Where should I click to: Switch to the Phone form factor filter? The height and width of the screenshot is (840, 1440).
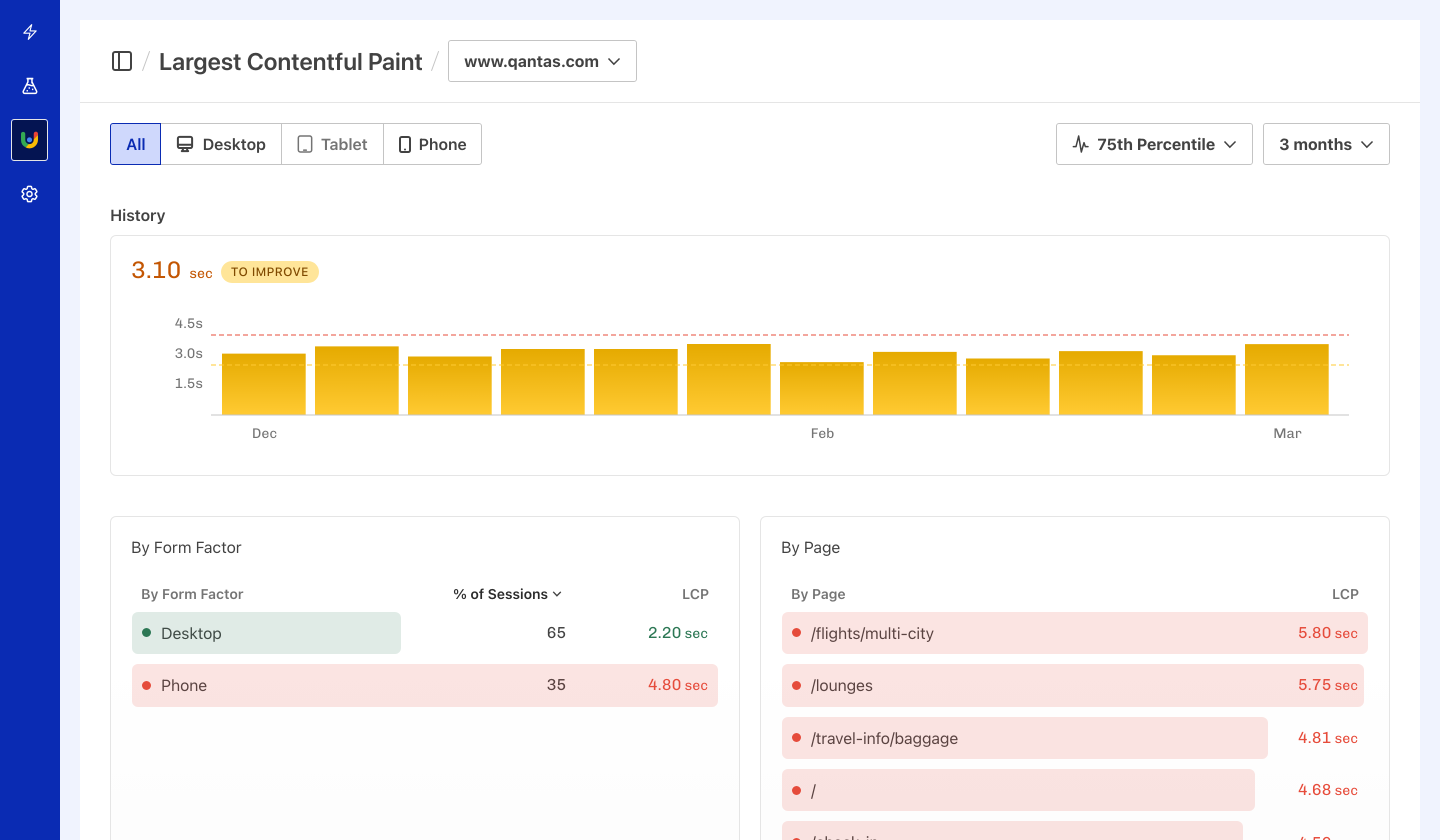pos(432,144)
